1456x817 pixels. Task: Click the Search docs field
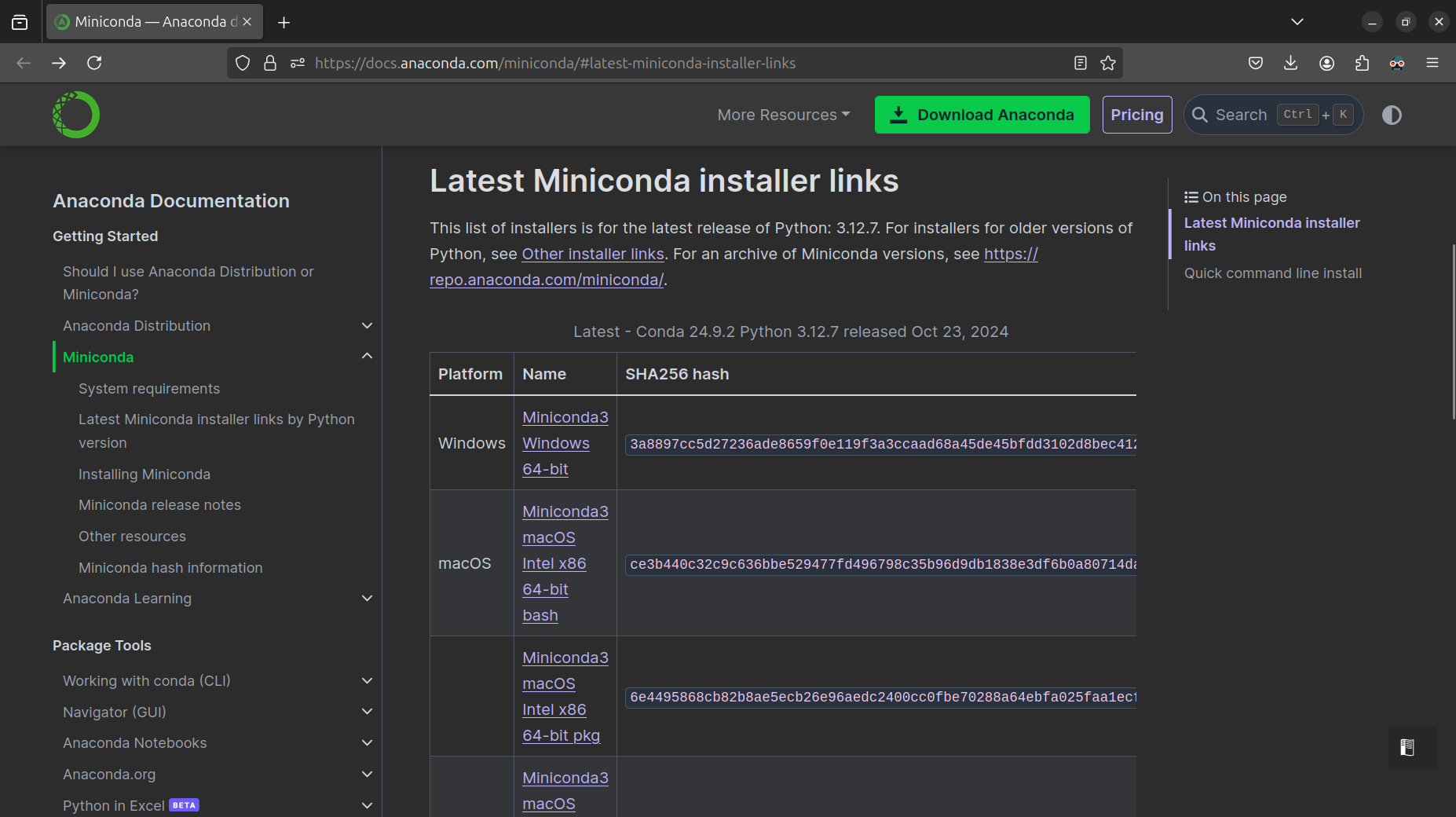pos(1273,115)
